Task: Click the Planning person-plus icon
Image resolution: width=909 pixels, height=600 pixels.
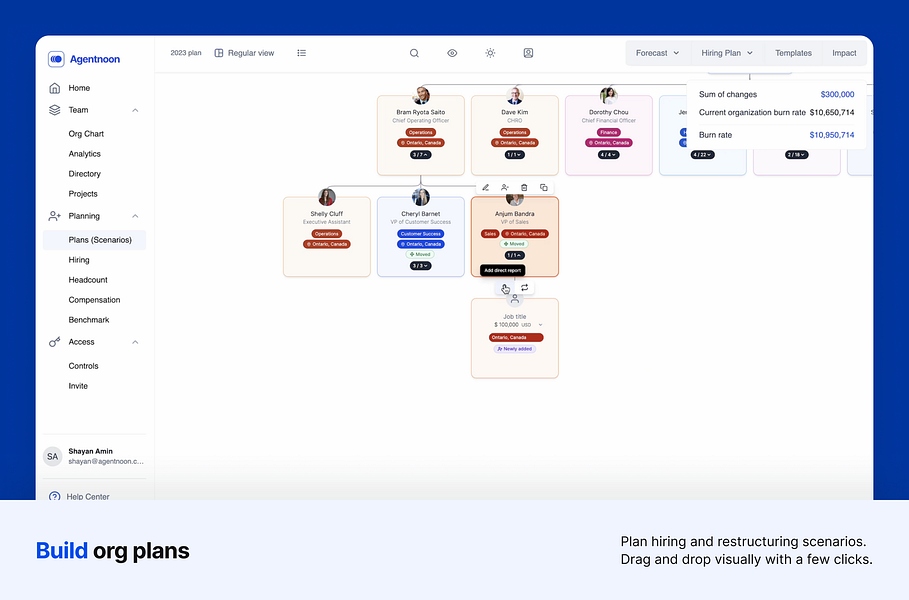Action: click(54, 216)
